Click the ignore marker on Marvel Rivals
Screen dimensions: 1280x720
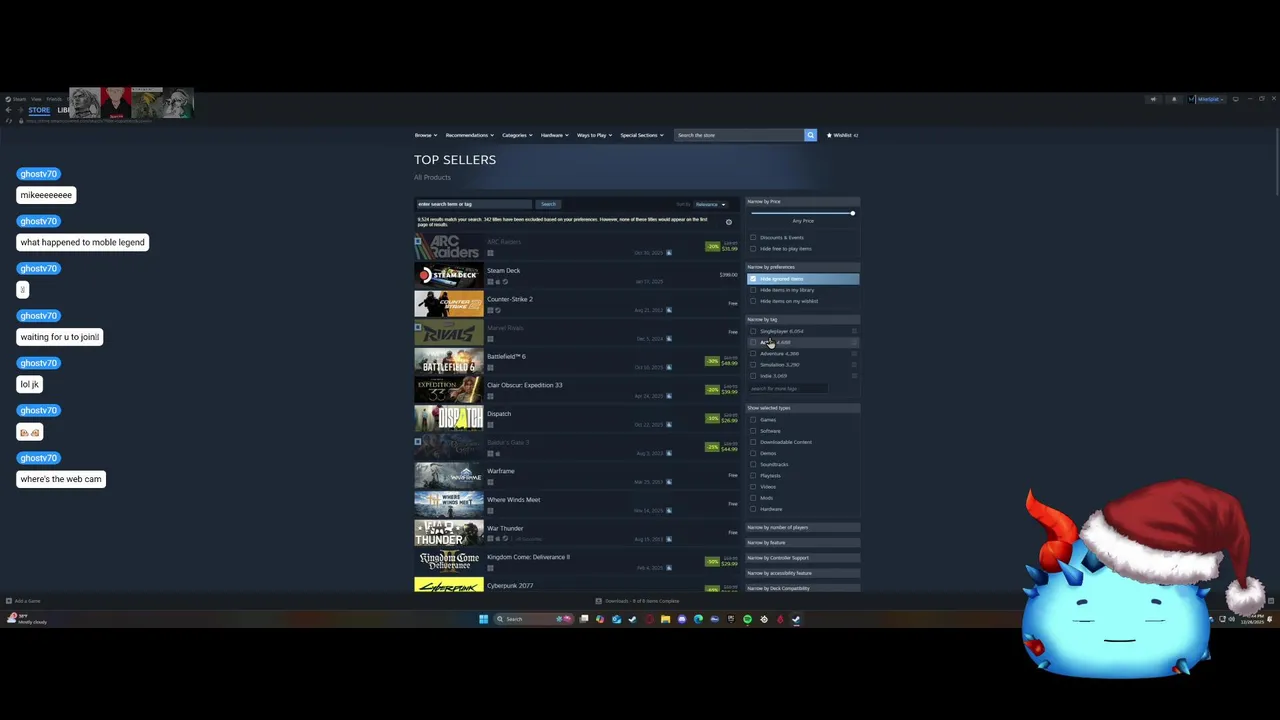coord(418,327)
